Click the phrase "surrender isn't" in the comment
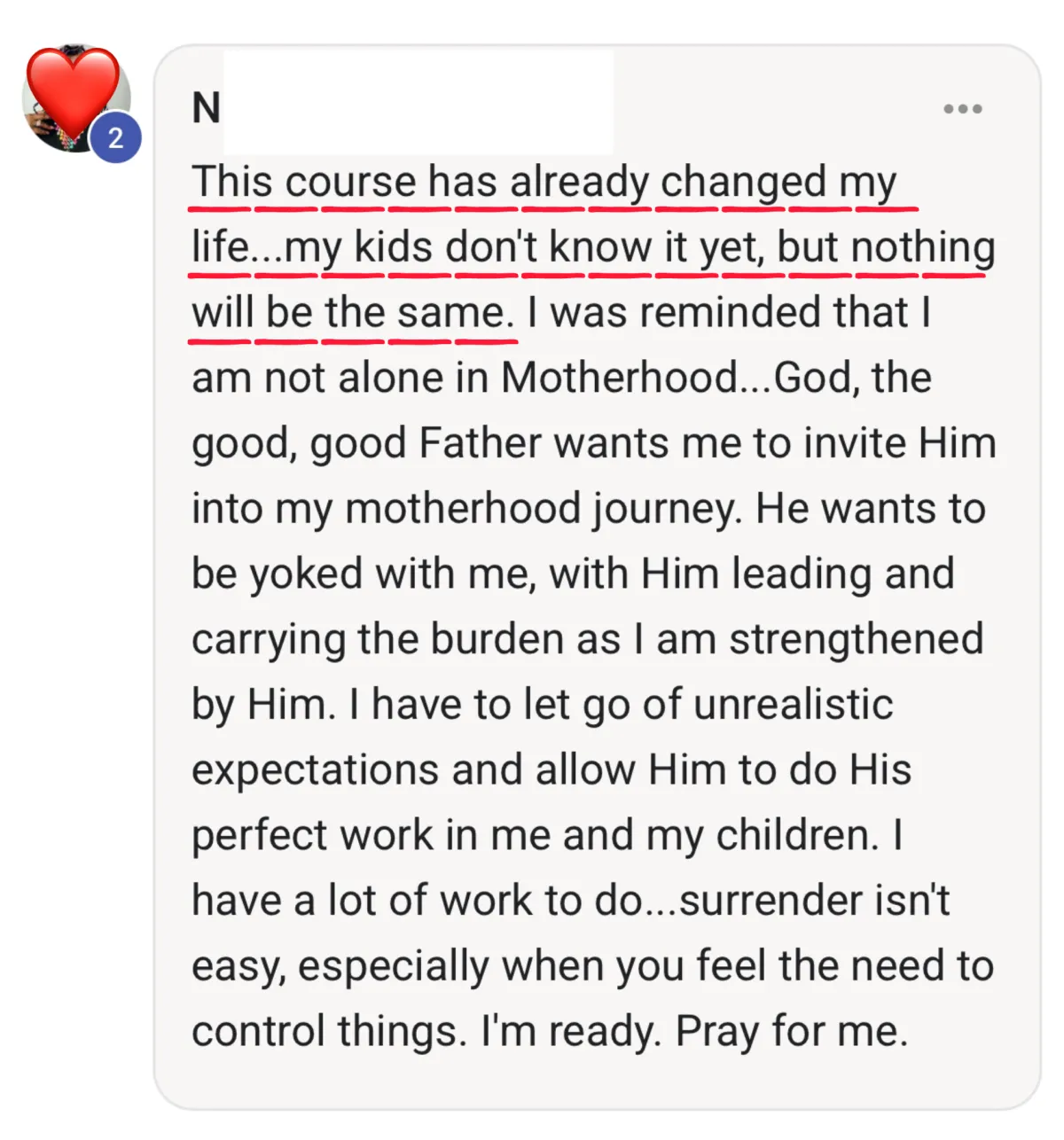Image resolution: width=1064 pixels, height=1140 pixels. click(815, 901)
